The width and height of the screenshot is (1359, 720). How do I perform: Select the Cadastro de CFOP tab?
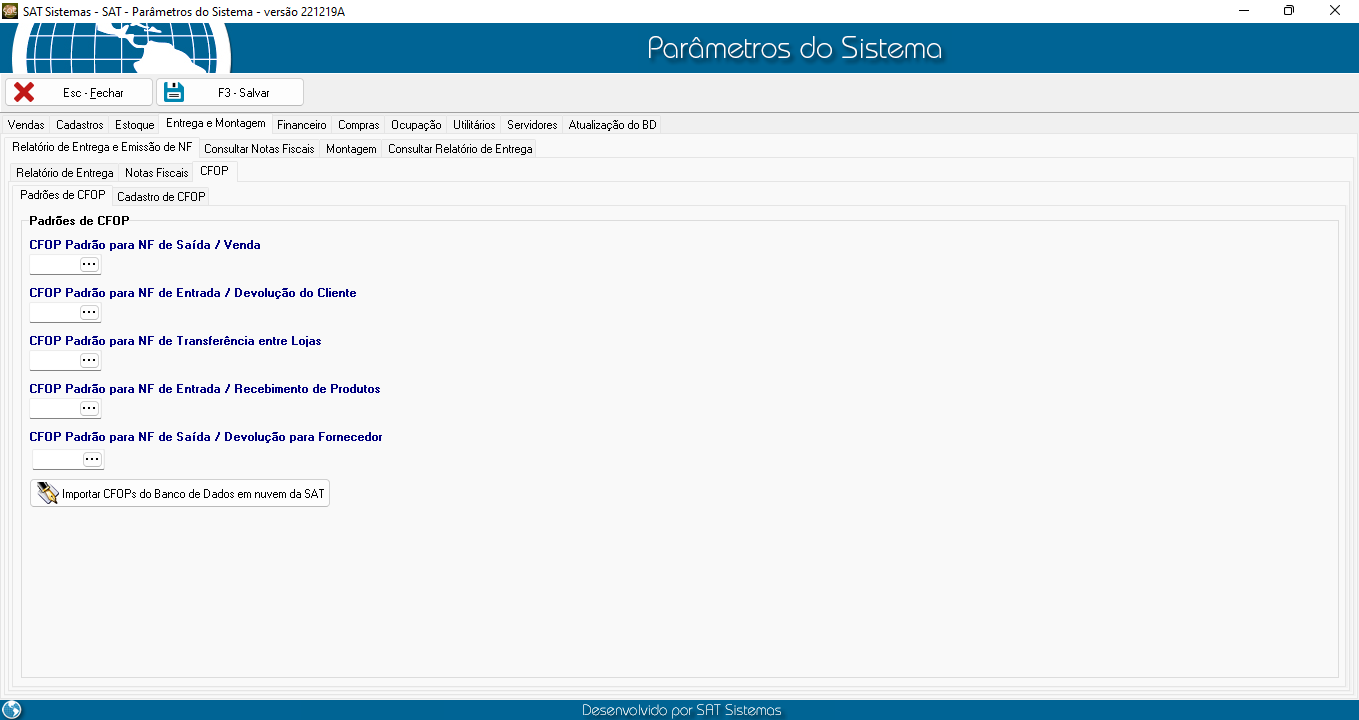click(161, 197)
